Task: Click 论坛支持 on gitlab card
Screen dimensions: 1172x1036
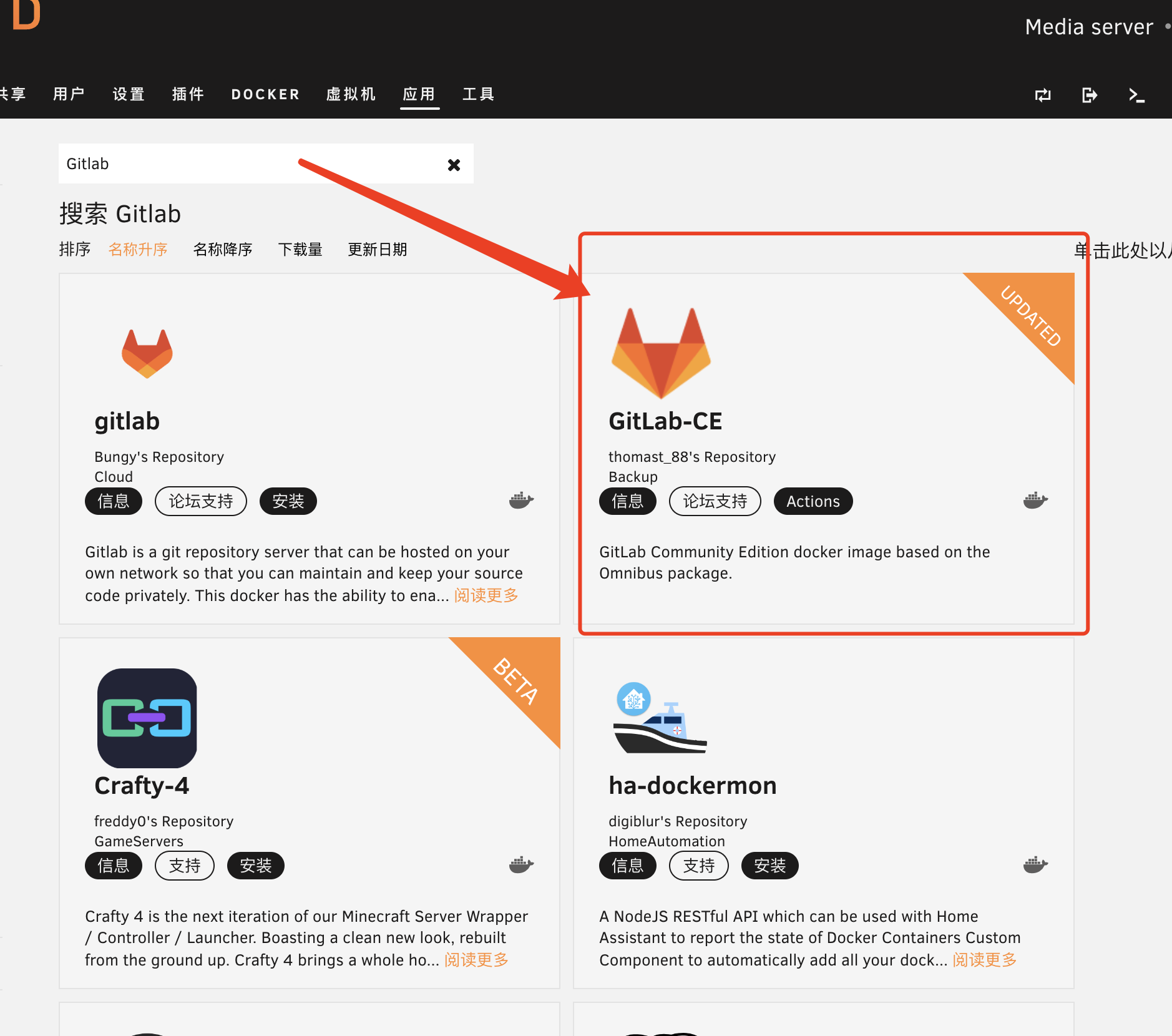Action: pos(201,501)
